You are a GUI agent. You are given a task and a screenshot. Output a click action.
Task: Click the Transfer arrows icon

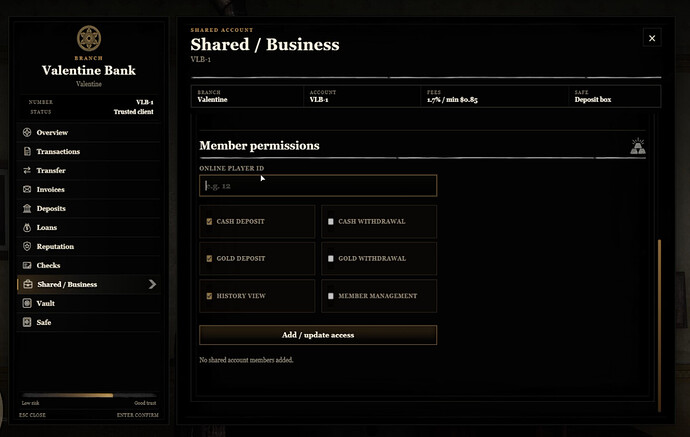27,170
